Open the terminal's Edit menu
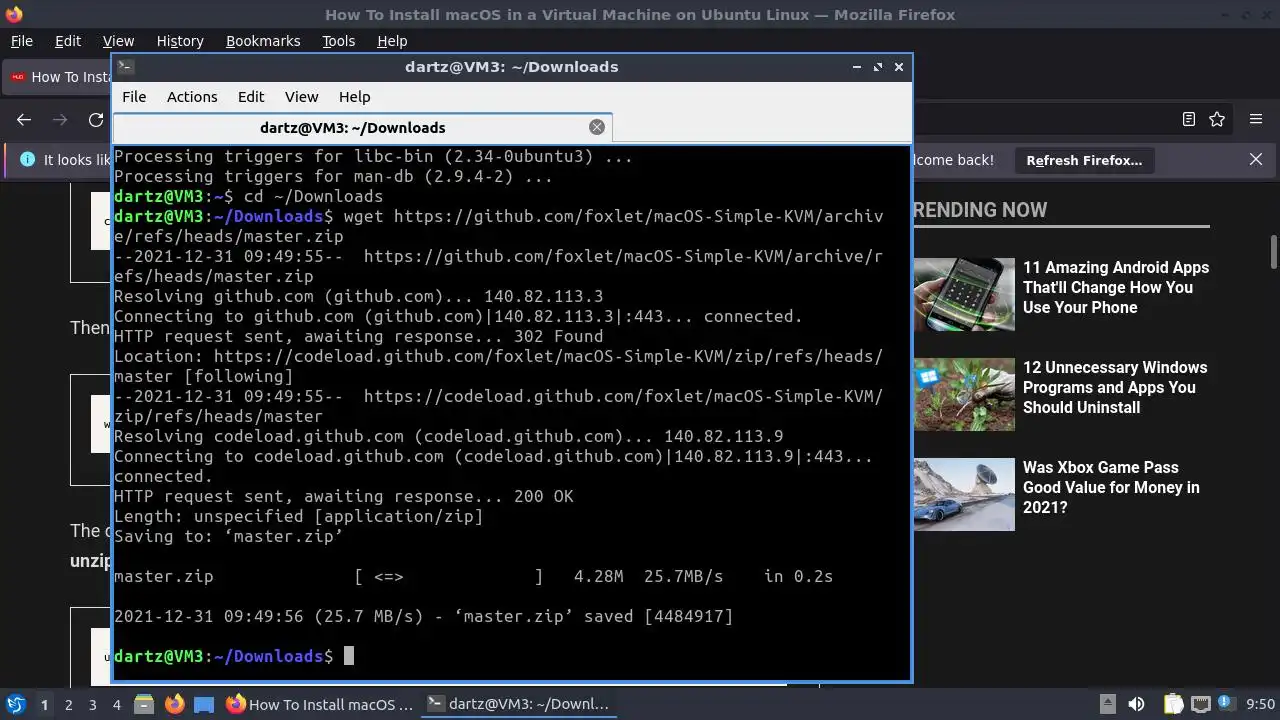 click(x=251, y=96)
